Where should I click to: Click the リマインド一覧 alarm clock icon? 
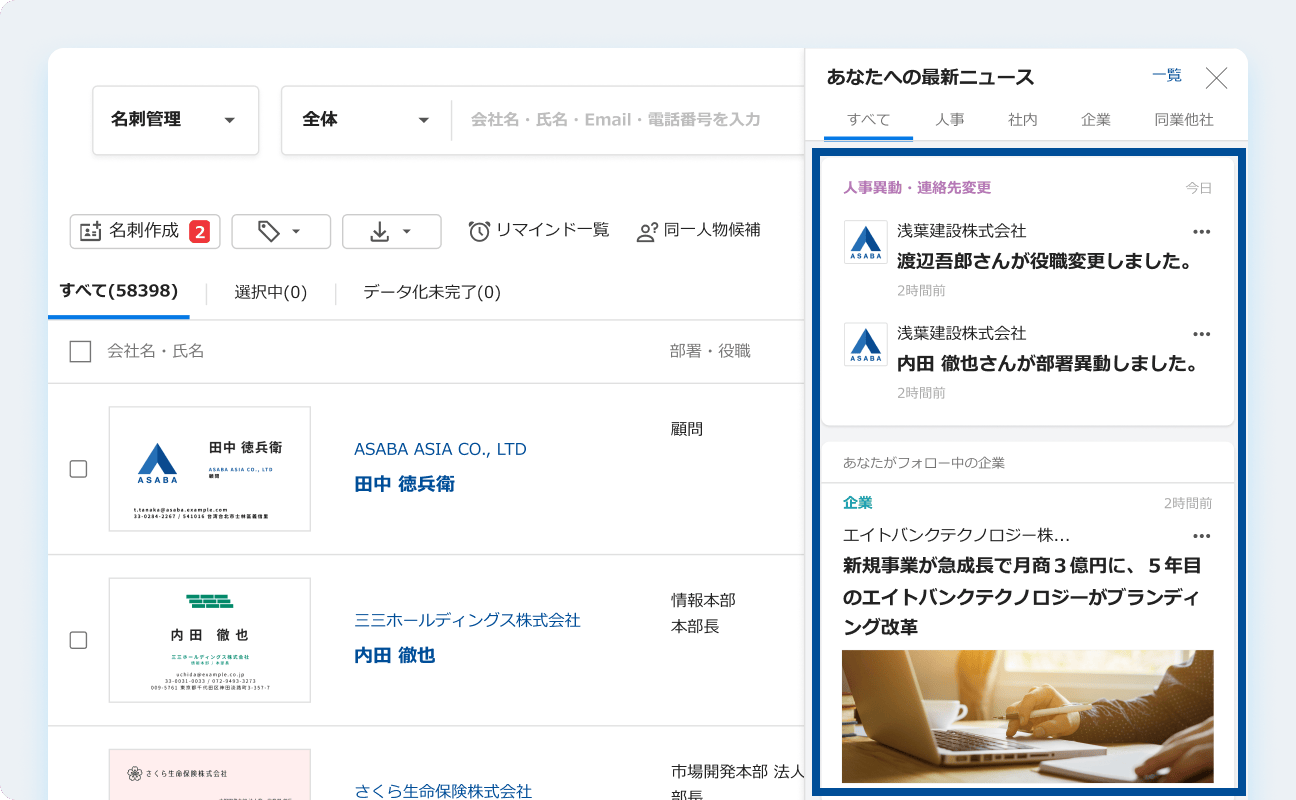pos(480,231)
